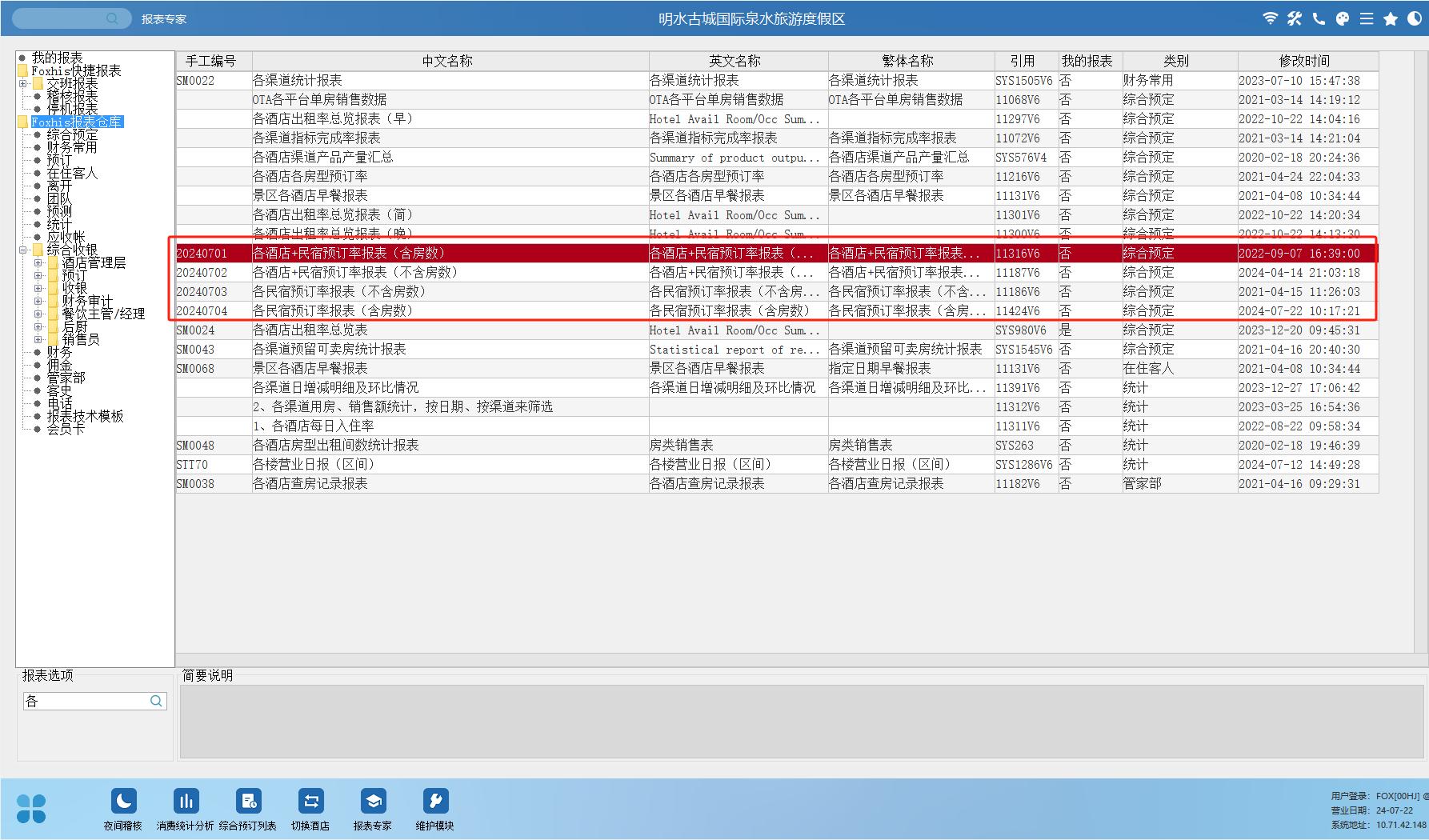Select the SM0038 各酒店查房记录报表 row

coord(777,483)
